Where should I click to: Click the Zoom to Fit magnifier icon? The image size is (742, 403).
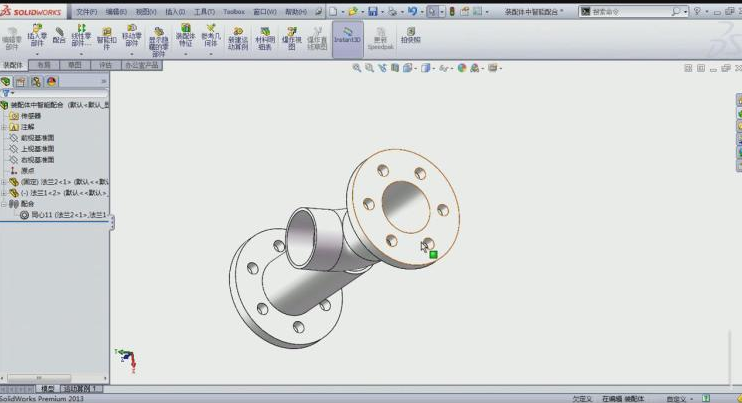click(x=357, y=68)
